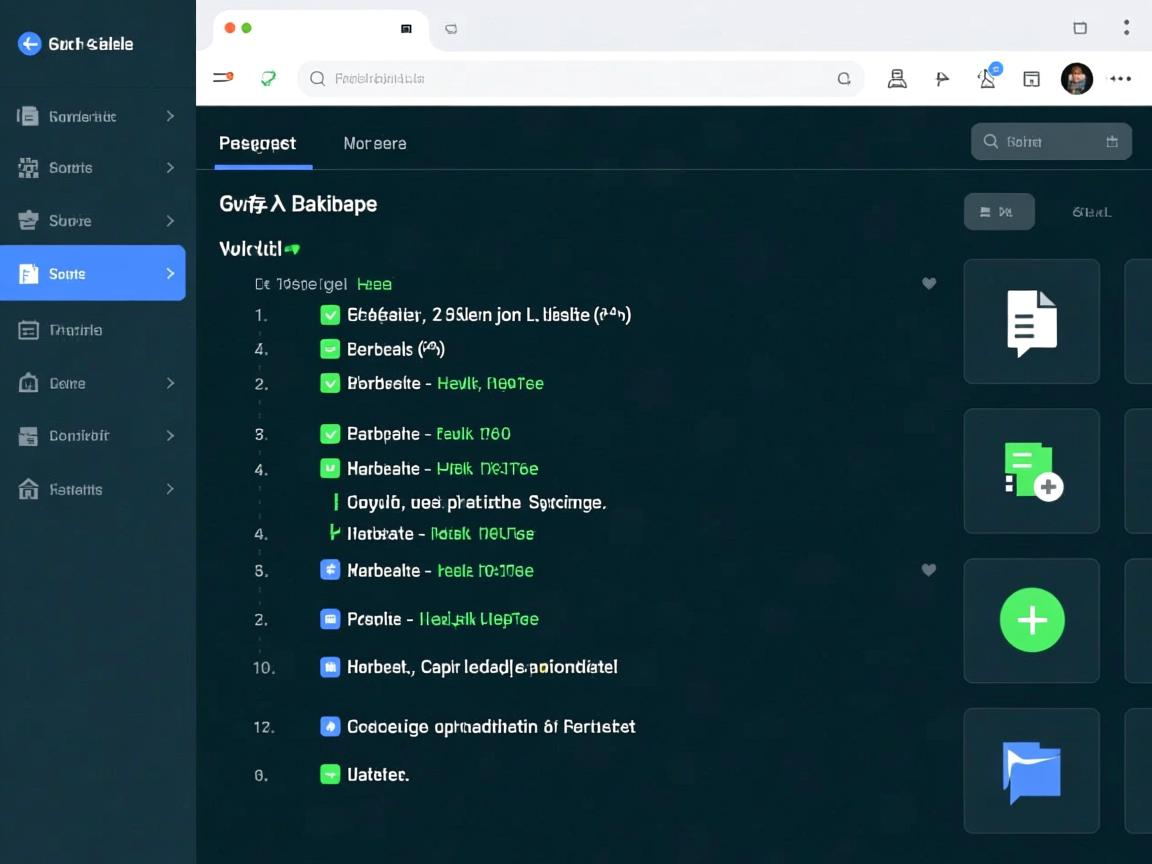Click the back arrow in sidebar header
This screenshot has height=864, width=1152.
pos(30,43)
